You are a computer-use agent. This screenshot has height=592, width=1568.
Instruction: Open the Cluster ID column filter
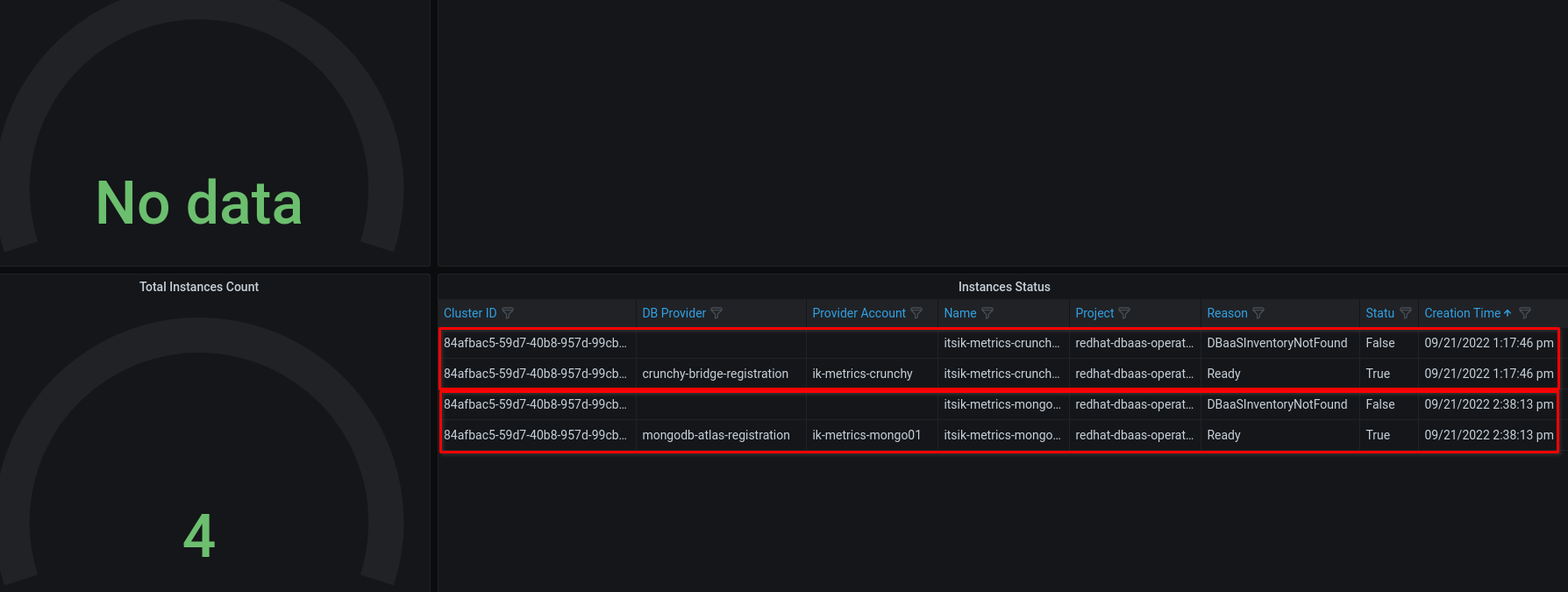pos(508,313)
